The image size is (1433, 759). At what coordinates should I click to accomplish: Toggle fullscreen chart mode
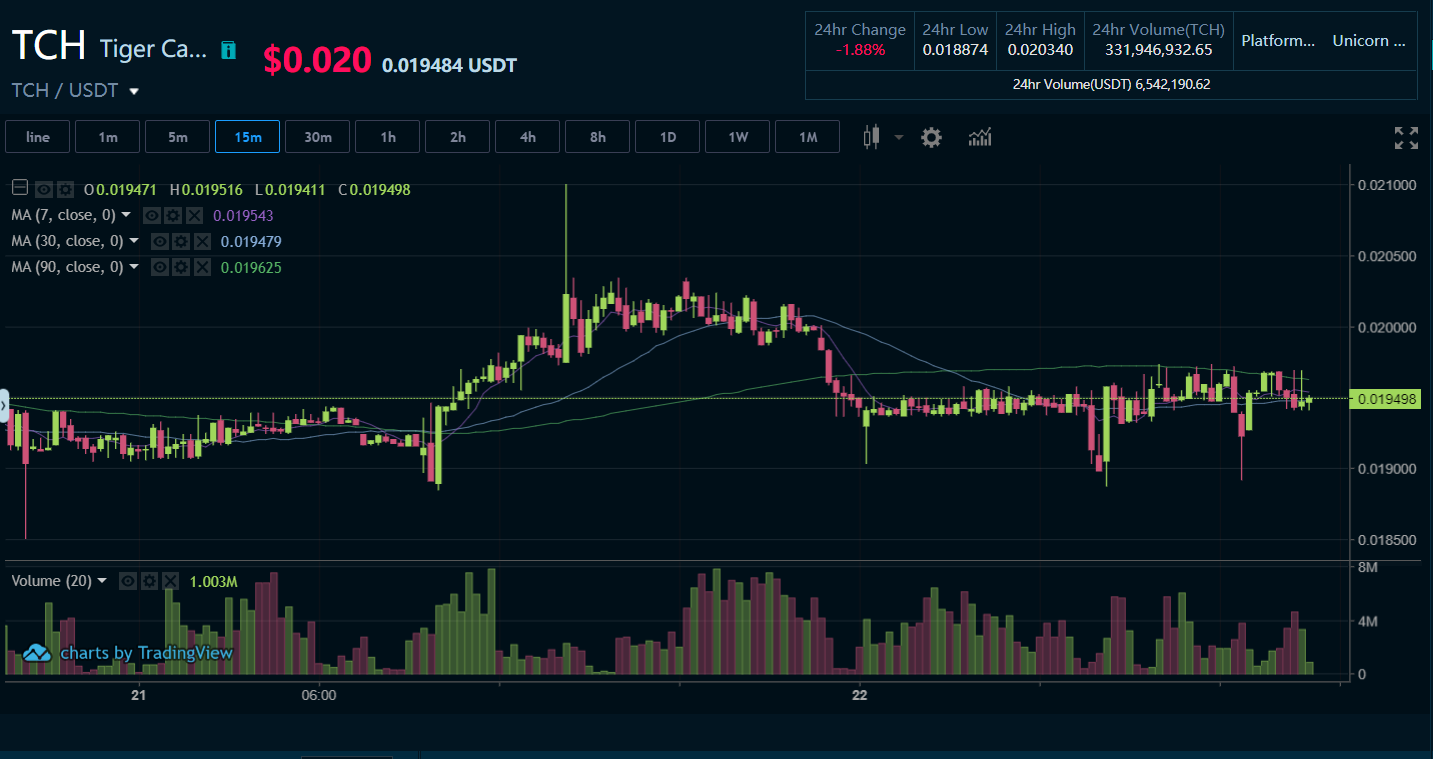(1407, 138)
